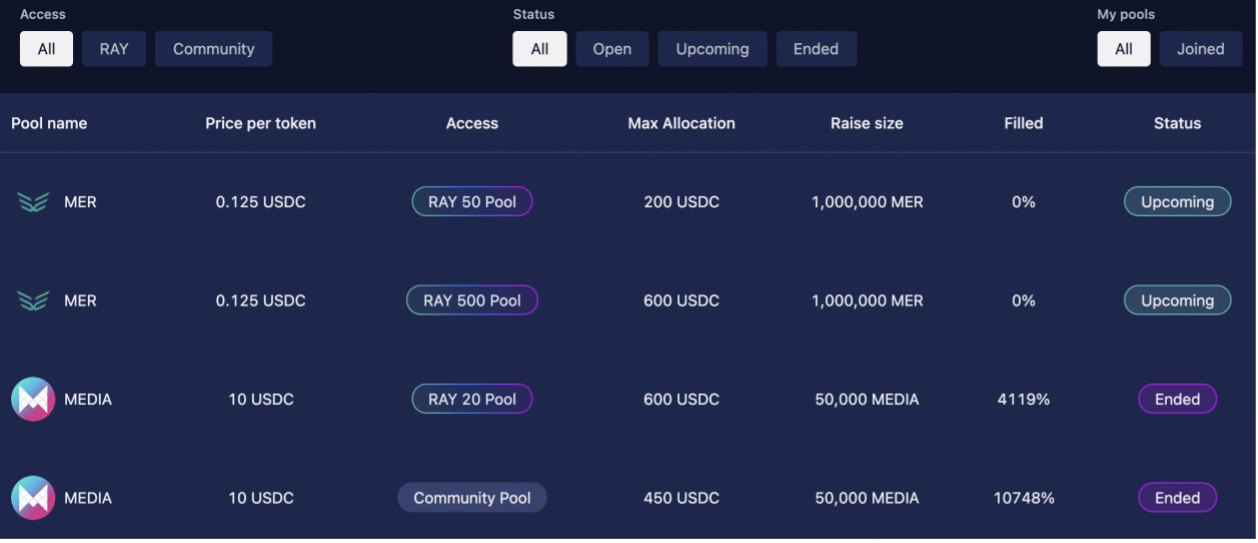
Task: Sort by the Filled column header
Action: click(1023, 123)
